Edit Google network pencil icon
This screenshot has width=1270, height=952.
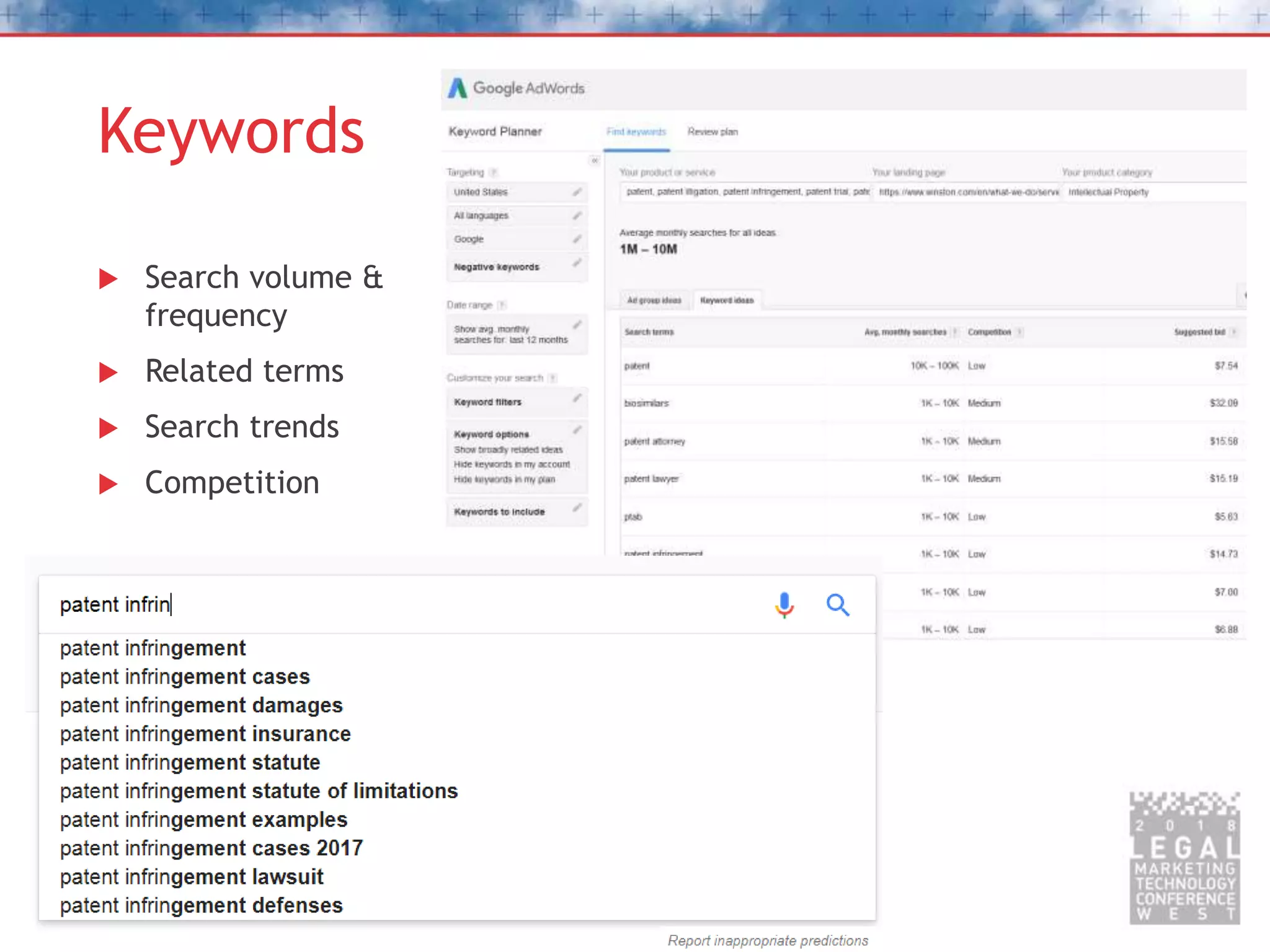click(577, 239)
